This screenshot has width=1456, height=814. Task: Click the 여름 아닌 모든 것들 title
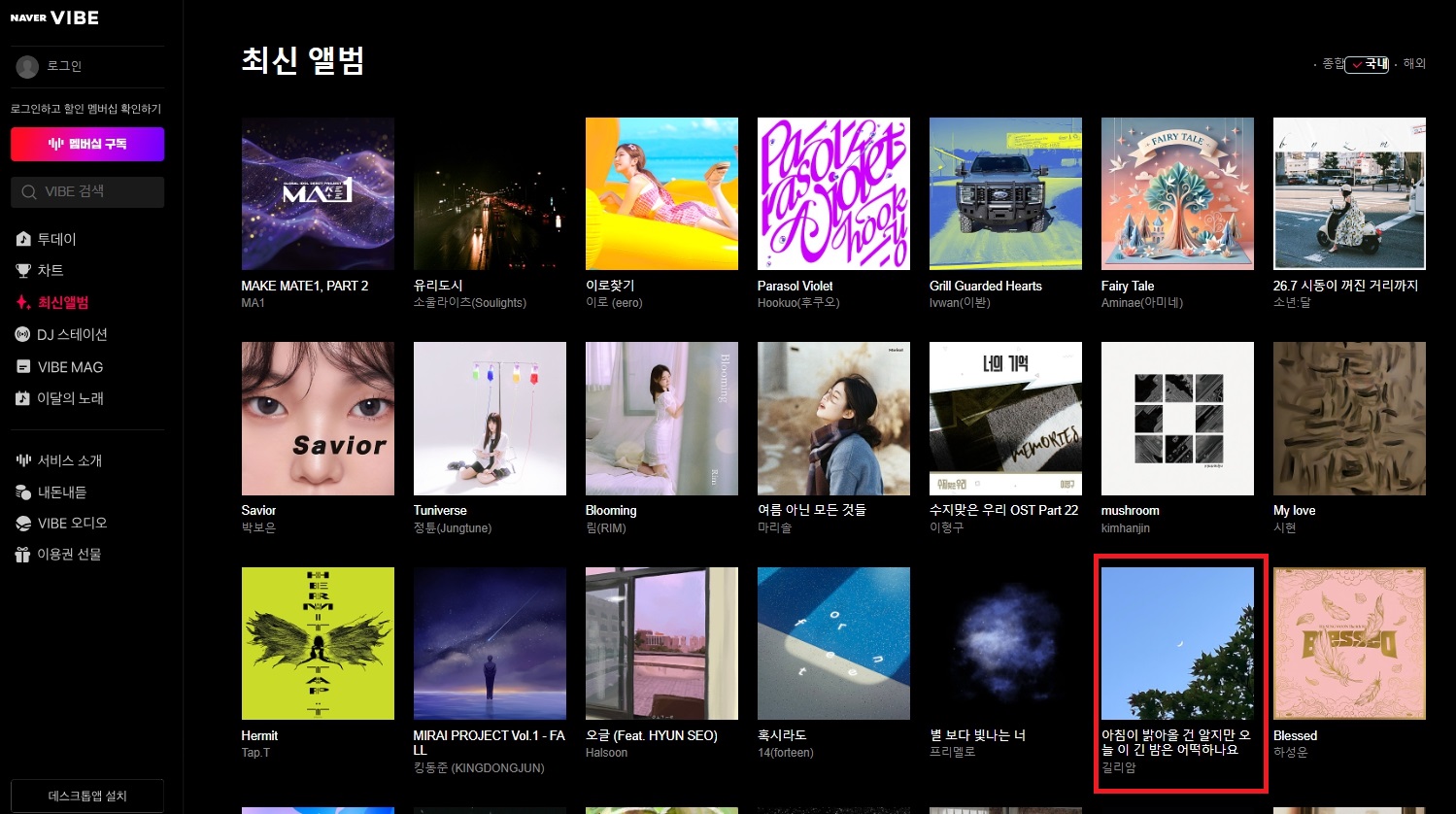(812, 510)
